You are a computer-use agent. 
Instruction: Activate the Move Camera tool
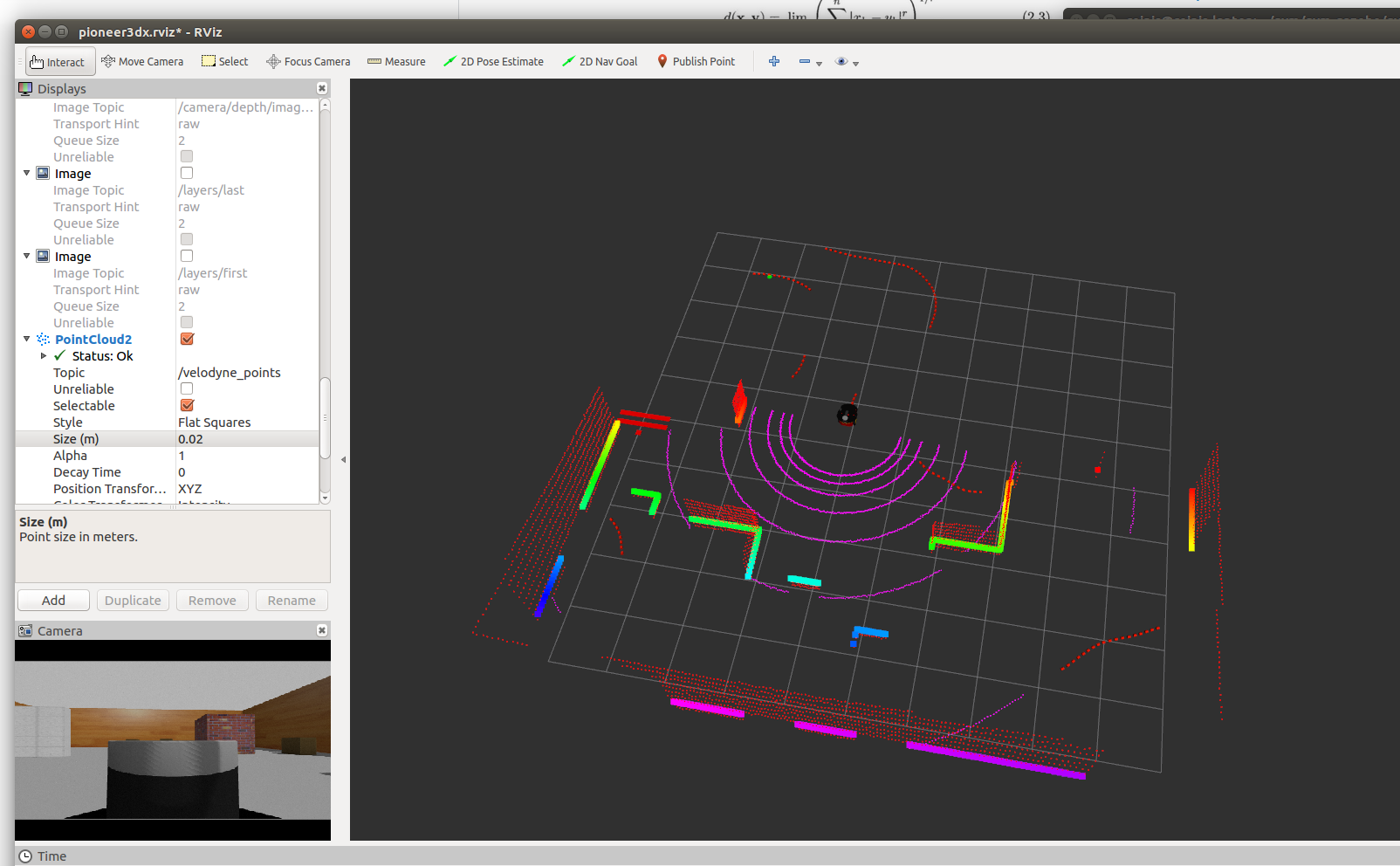click(x=142, y=62)
